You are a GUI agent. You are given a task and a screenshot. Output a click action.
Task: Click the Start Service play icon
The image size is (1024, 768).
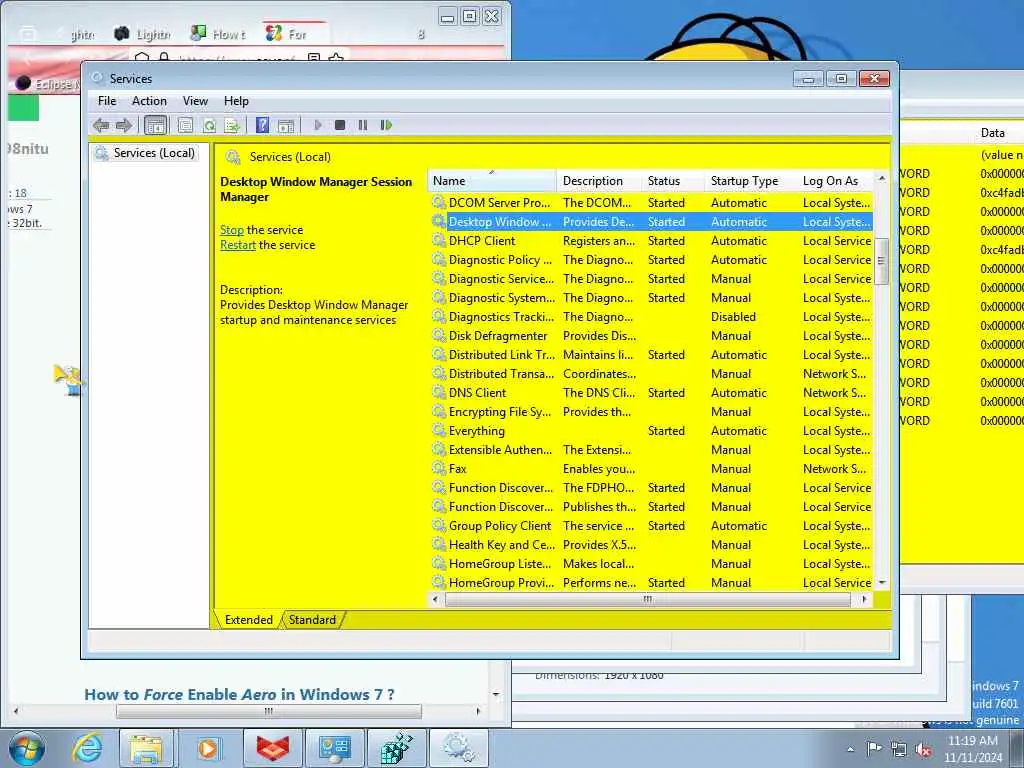(x=318, y=125)
